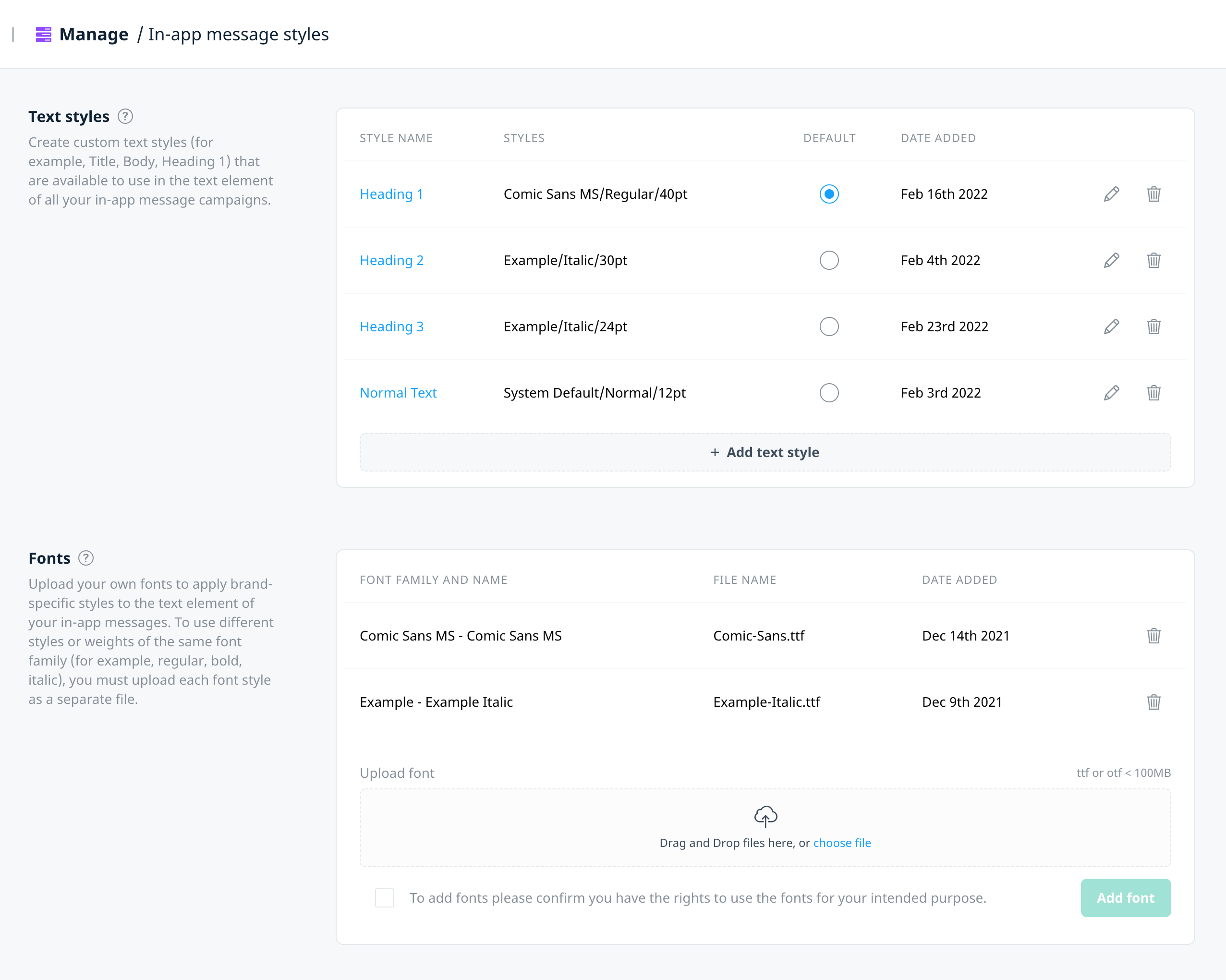Screen dimensions: 1226x980
Task: Click the Add text style button
Action: coord(765,452)
